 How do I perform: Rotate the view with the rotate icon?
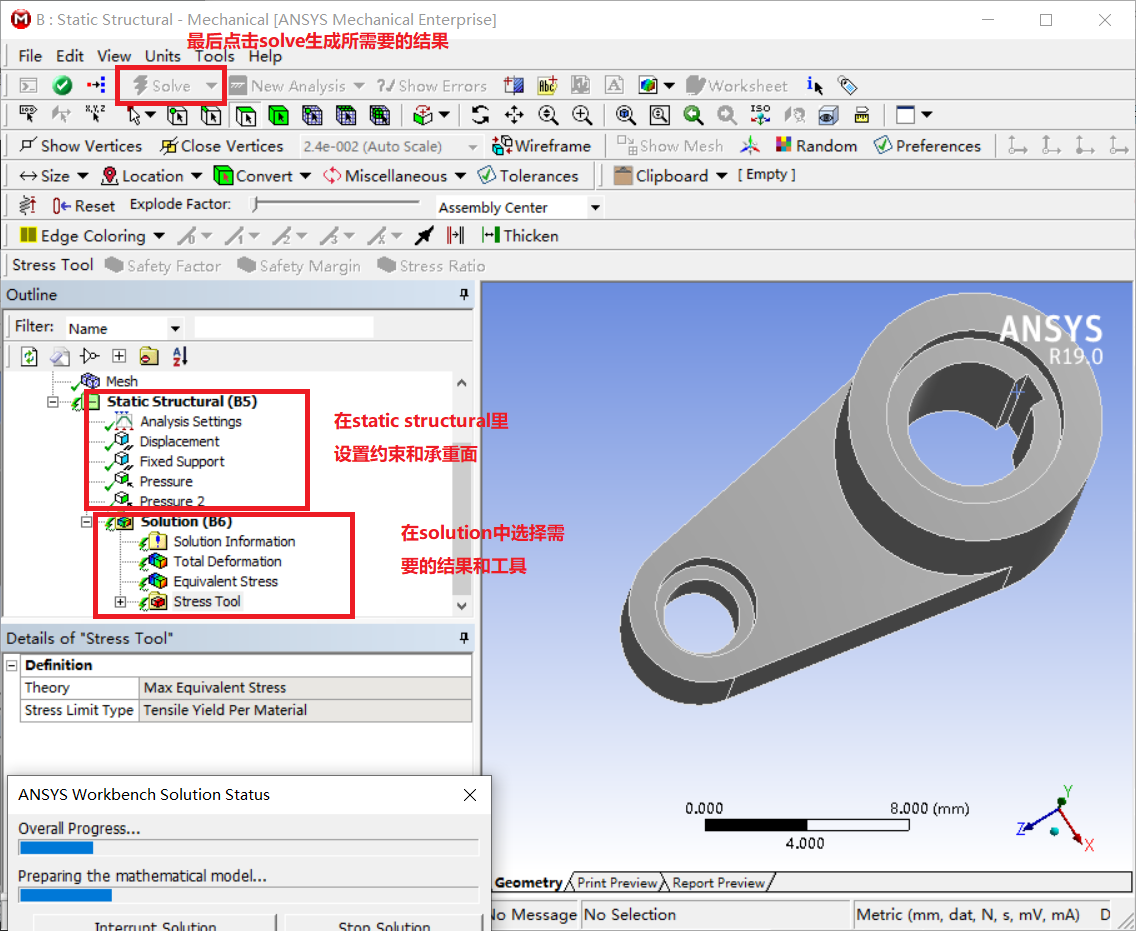pyautogui.click(x=480, y=114)
